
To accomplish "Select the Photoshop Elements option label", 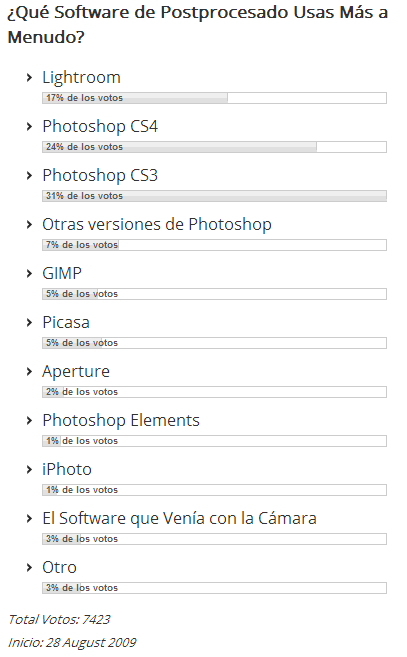I will tap(121, 420).
